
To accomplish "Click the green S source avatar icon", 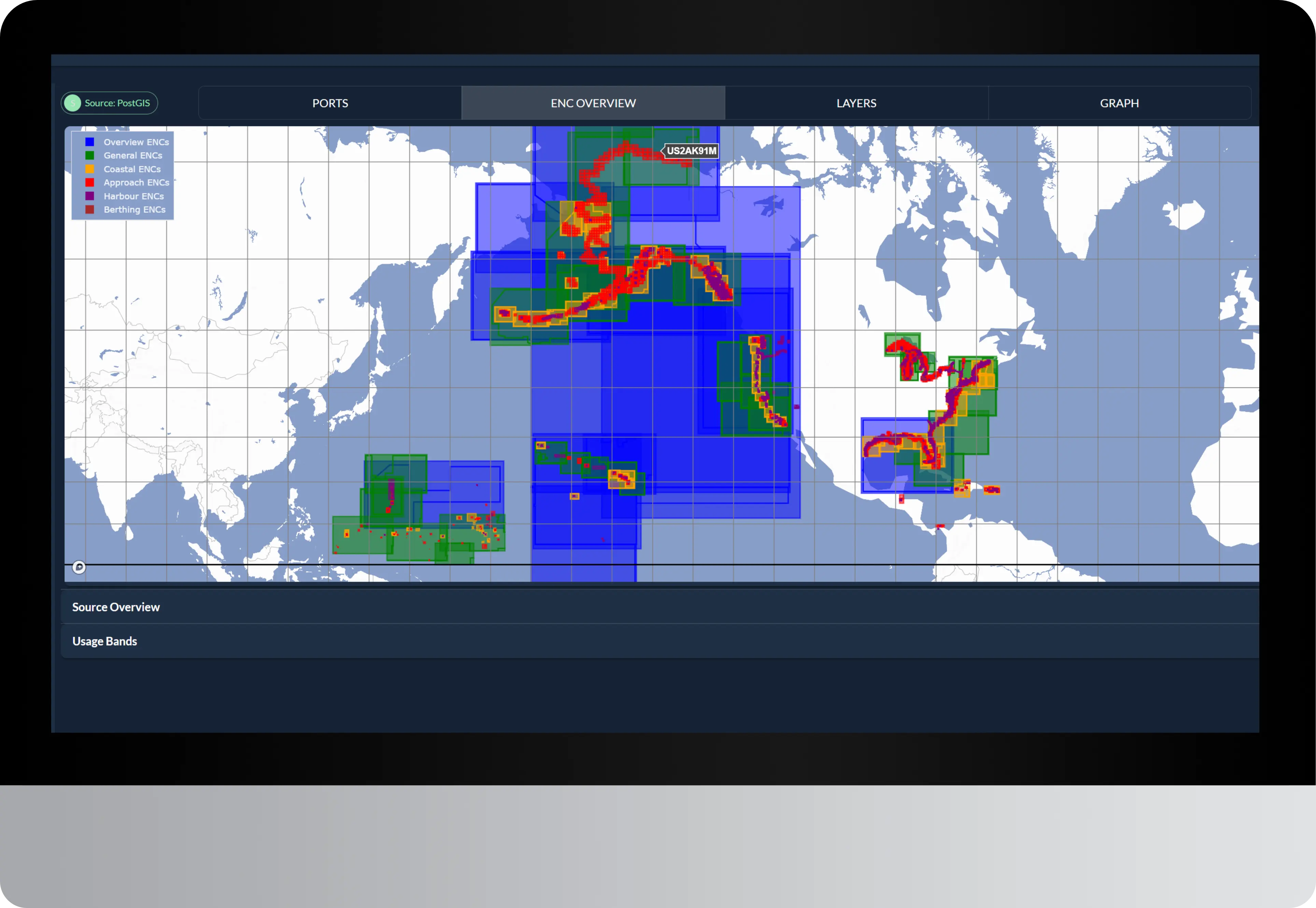I will click(72, 103).
